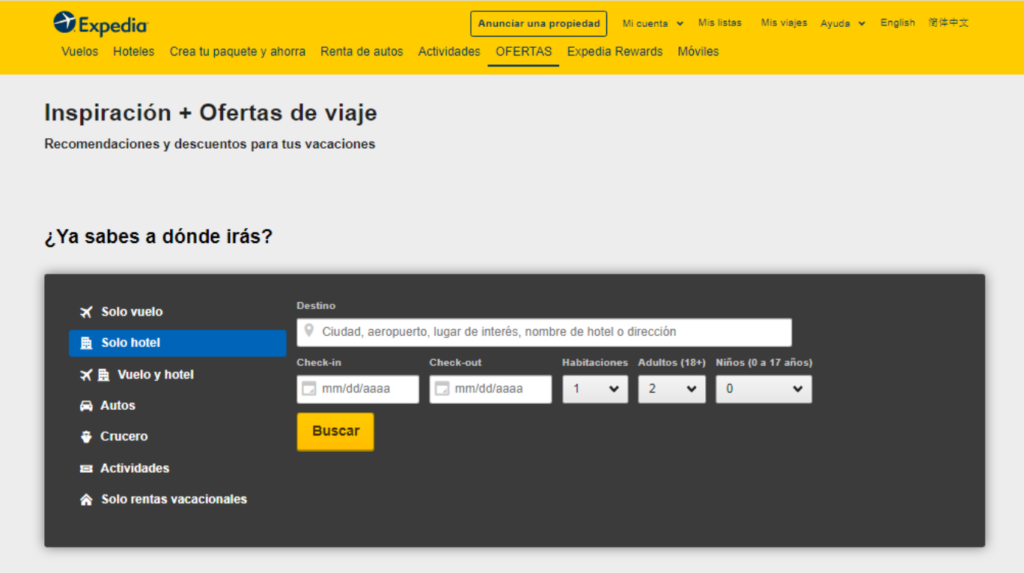Open the Actividades navigation tab

coord(449,52)
